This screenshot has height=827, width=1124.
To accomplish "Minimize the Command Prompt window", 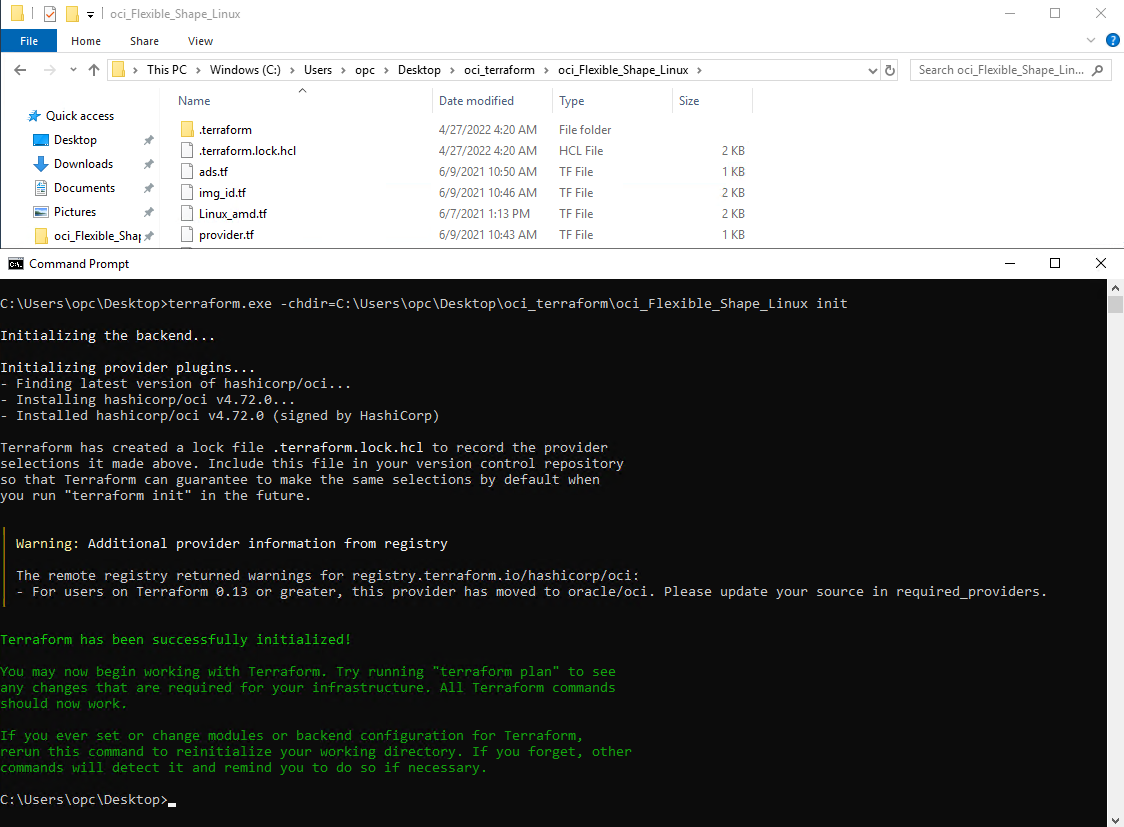I will pos(1009,263).
